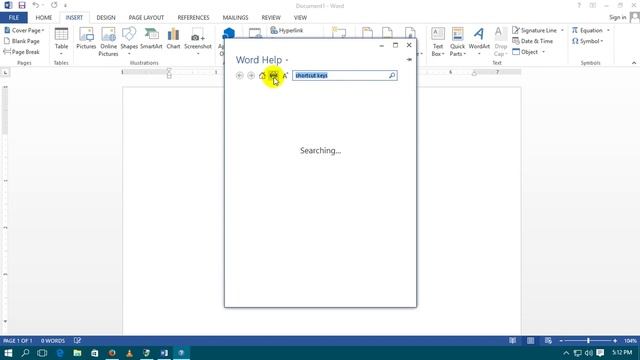640x360 pixels.
Task: Switch to the REVIEW tab
Action: pyautogui.click(x=271, y=18)
